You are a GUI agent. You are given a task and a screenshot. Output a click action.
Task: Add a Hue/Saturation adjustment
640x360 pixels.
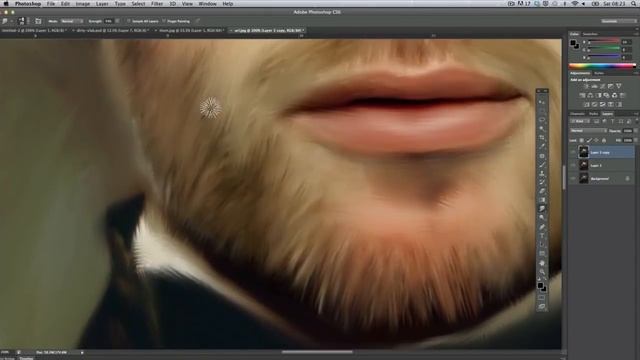pos(582,96)
